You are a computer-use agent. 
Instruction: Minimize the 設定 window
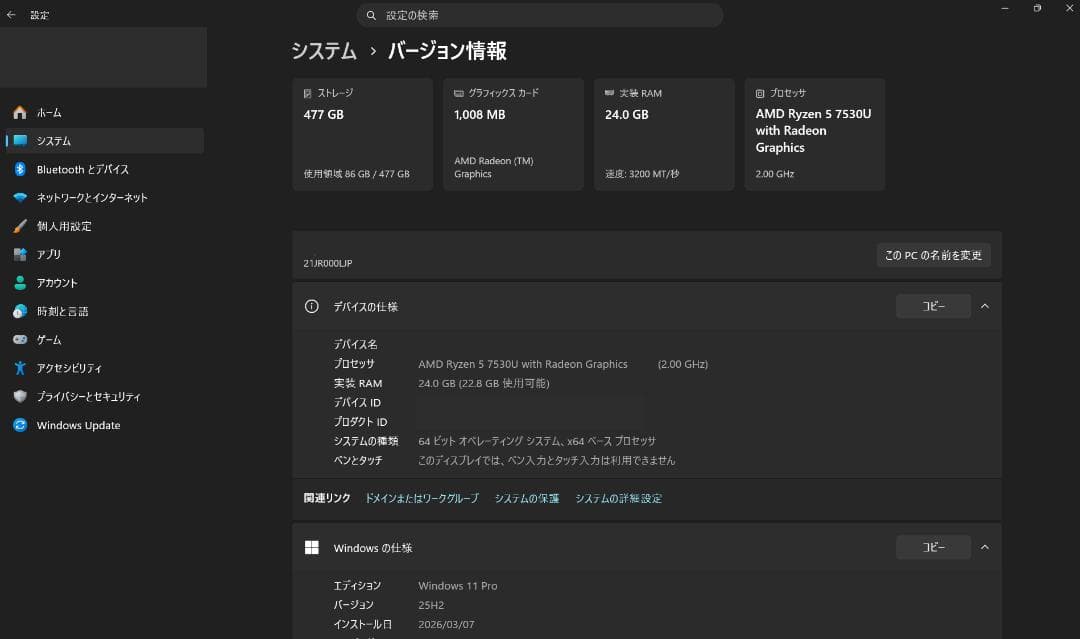(1005, 8)
